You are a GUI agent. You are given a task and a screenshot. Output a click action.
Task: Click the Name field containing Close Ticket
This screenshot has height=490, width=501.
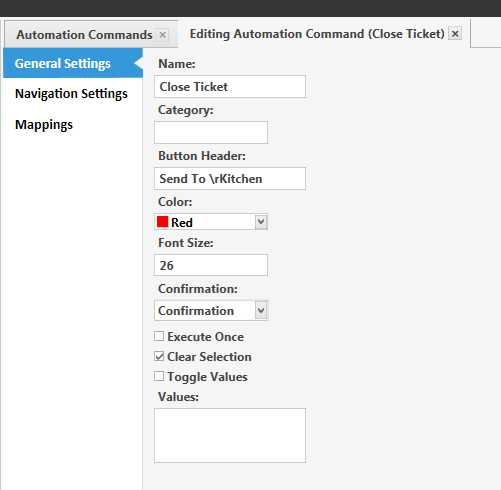tap(230, 87)
